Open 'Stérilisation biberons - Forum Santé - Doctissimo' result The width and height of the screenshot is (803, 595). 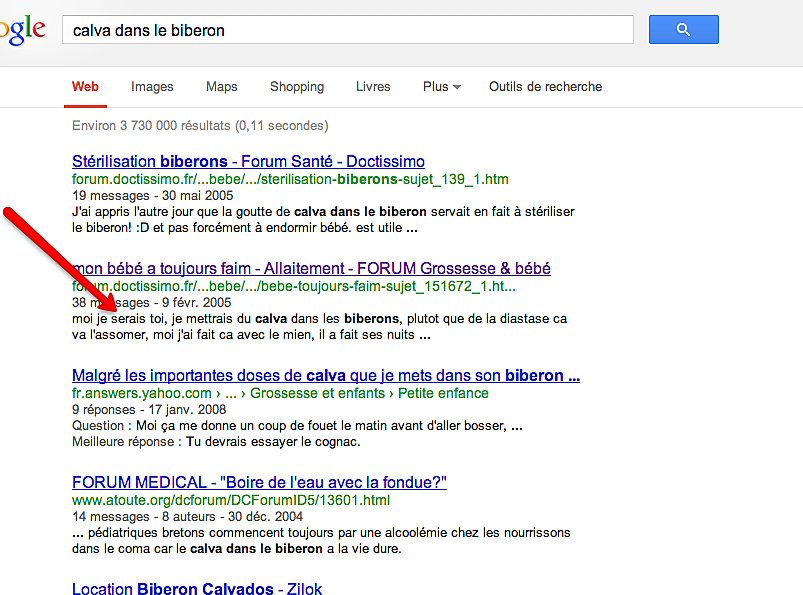point(248,161)
